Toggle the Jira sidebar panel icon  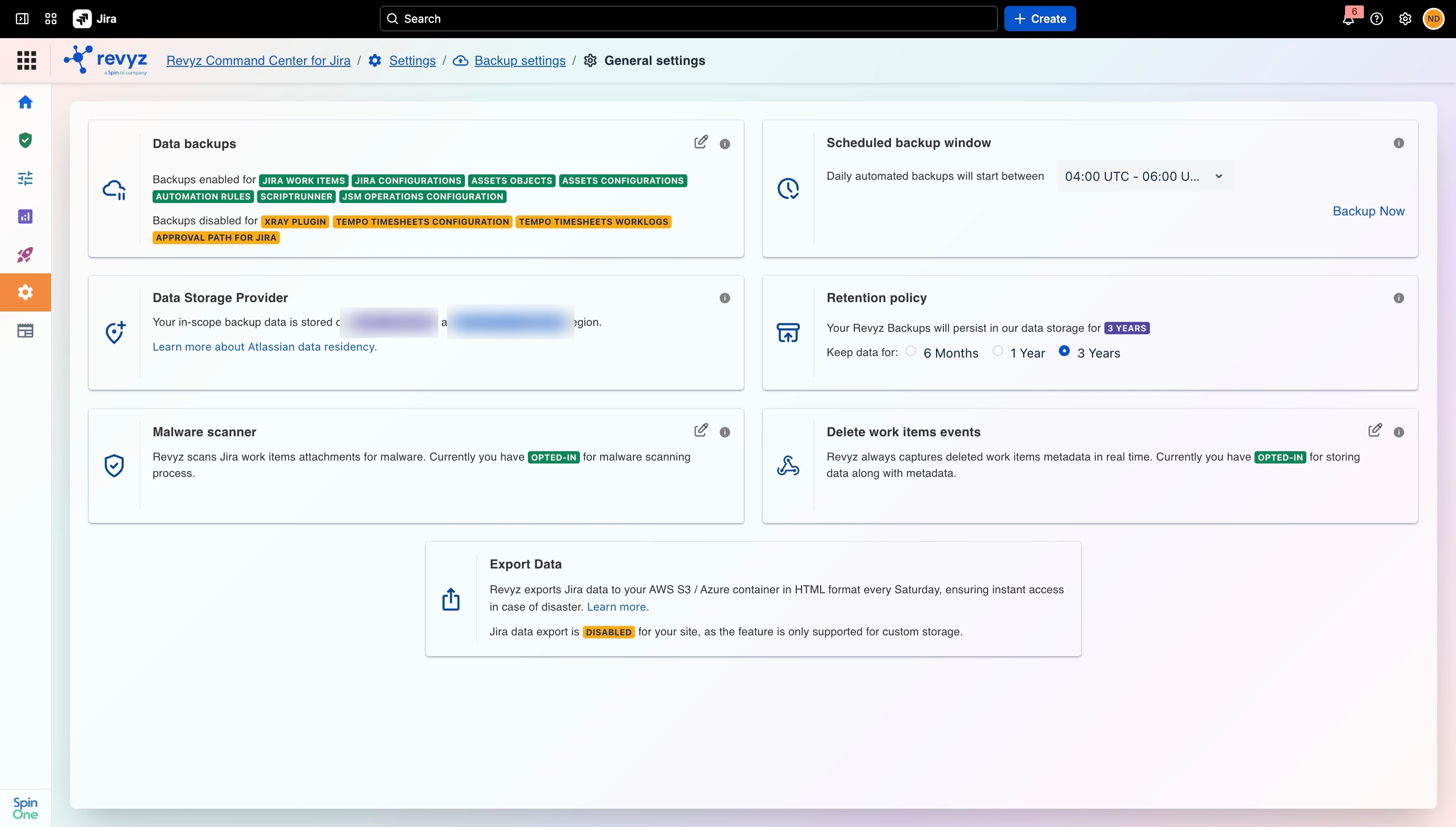[22, 19]
